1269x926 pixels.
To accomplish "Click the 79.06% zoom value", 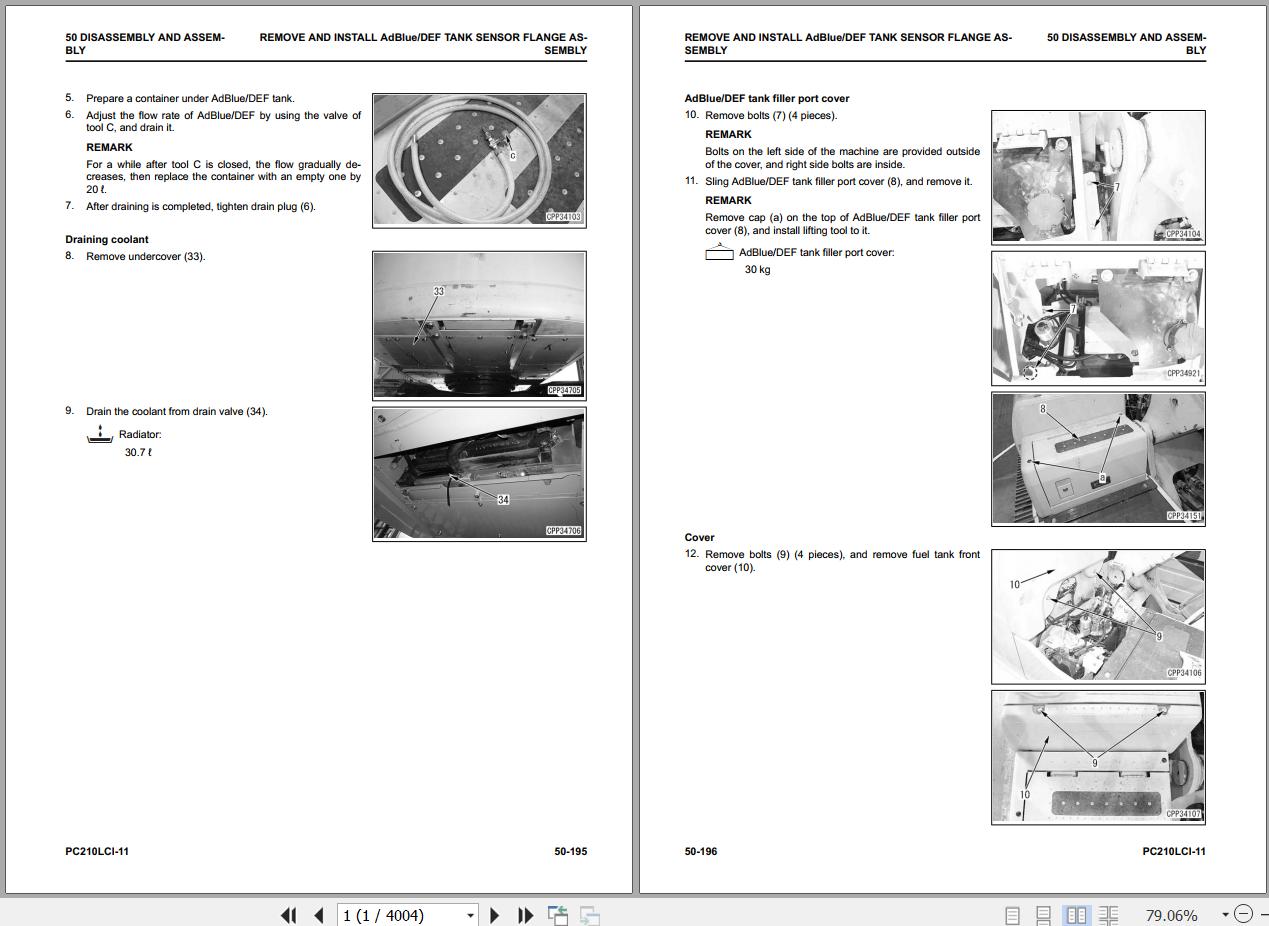I will tap(1171, 915).
